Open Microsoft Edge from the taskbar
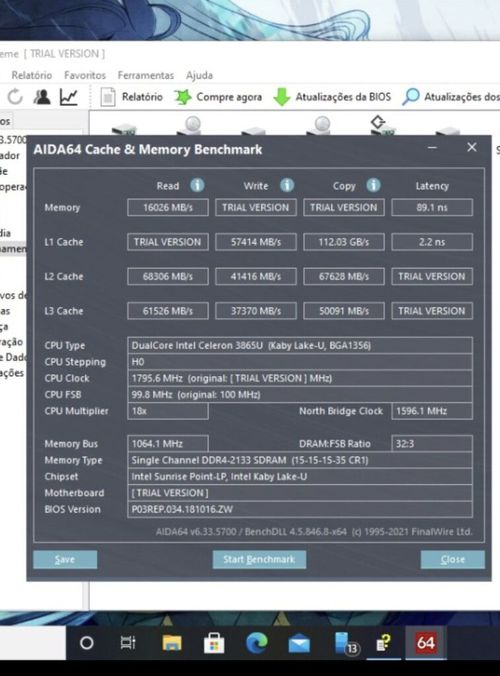 257,643
